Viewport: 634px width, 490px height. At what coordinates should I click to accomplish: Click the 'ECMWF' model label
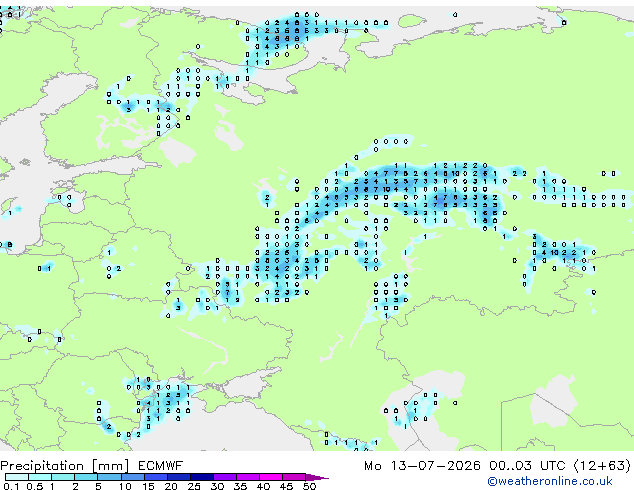point(161,466)
